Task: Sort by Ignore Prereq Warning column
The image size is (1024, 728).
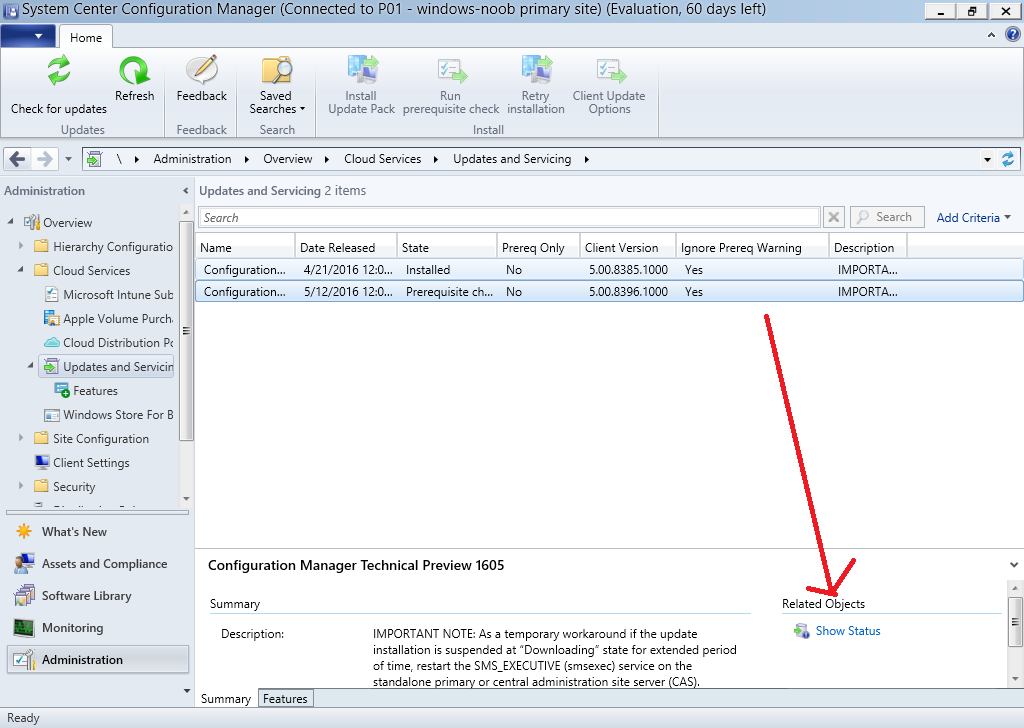Action: [x=752, y=247]
